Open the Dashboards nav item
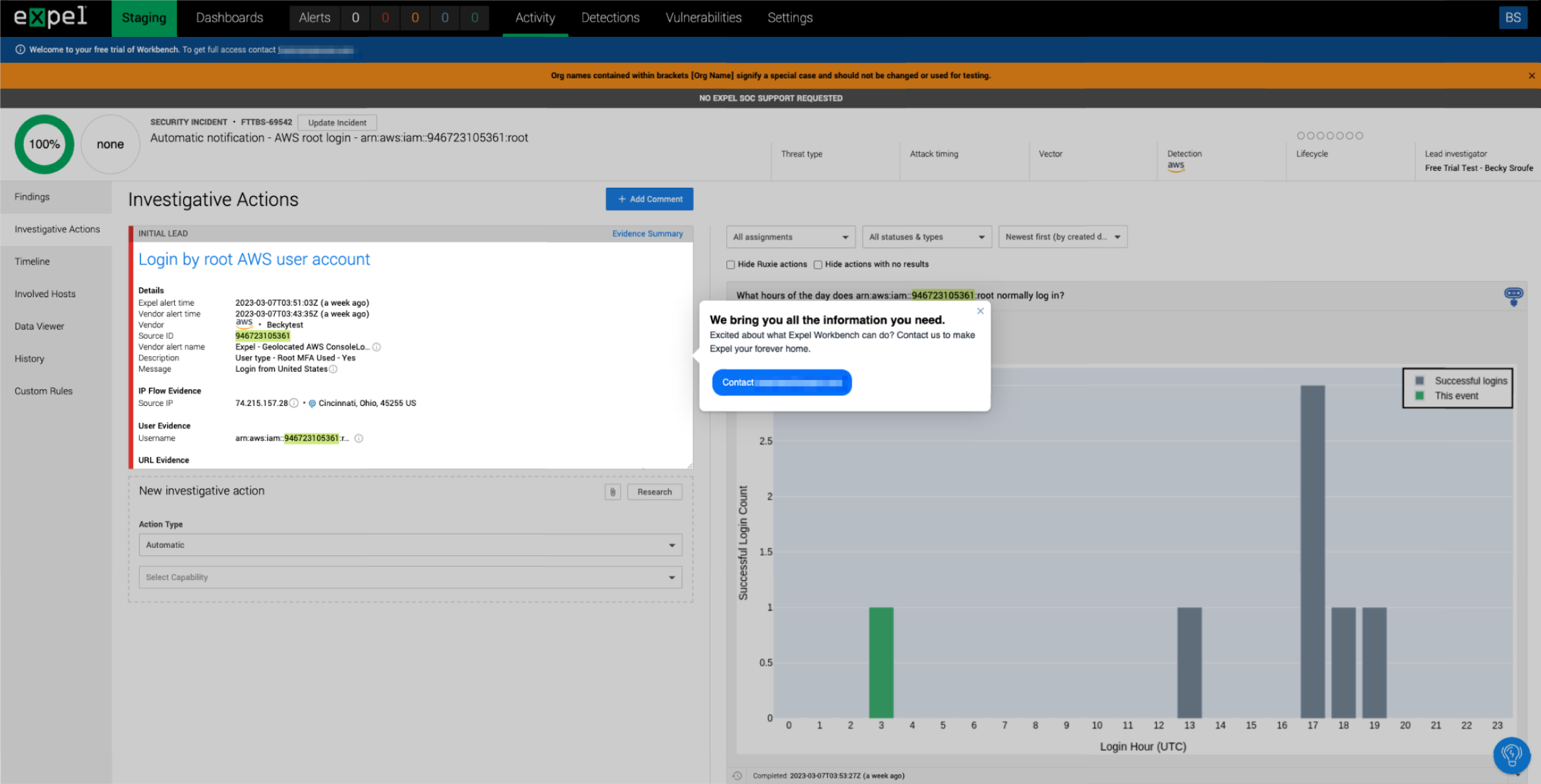Viewport: 1541px width, 784px height. tap(229, 17)
